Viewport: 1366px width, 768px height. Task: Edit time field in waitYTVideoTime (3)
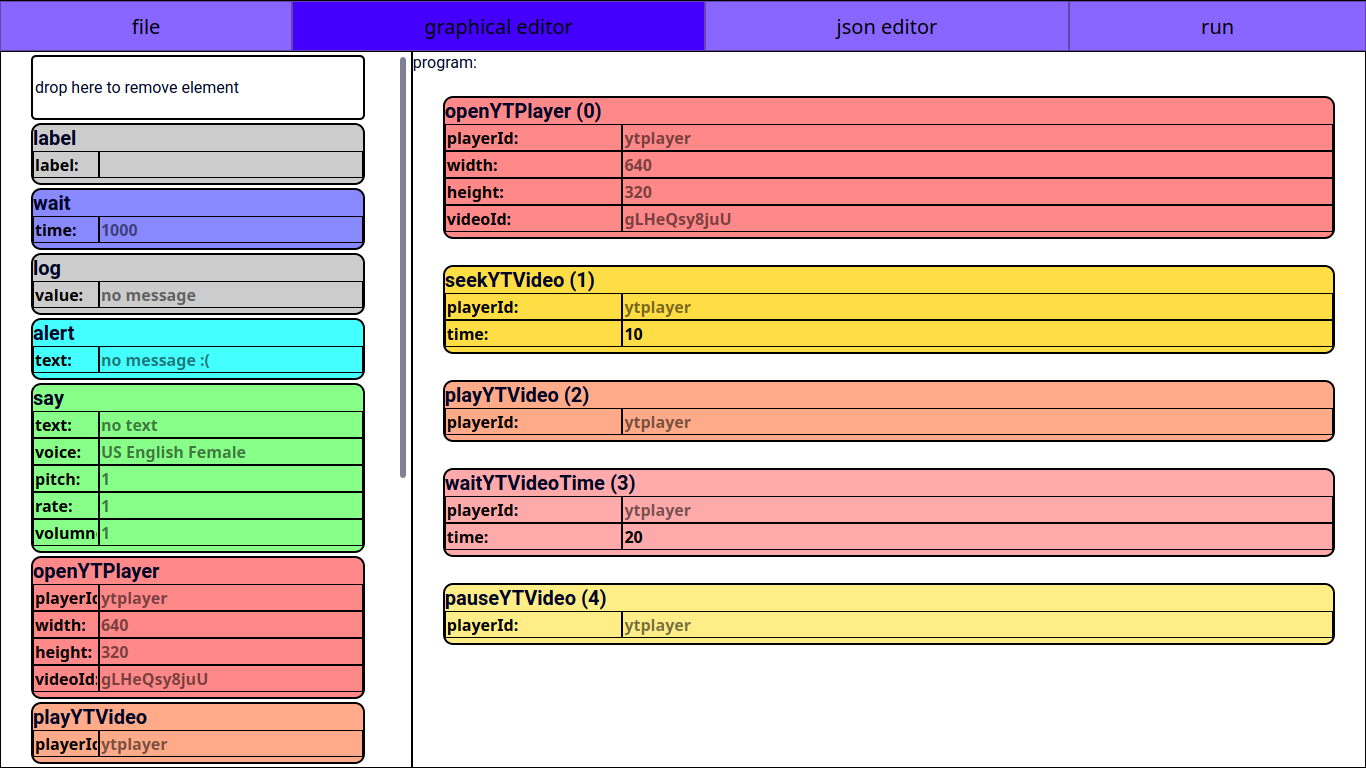pyautogui.click(x=976, y=538)
